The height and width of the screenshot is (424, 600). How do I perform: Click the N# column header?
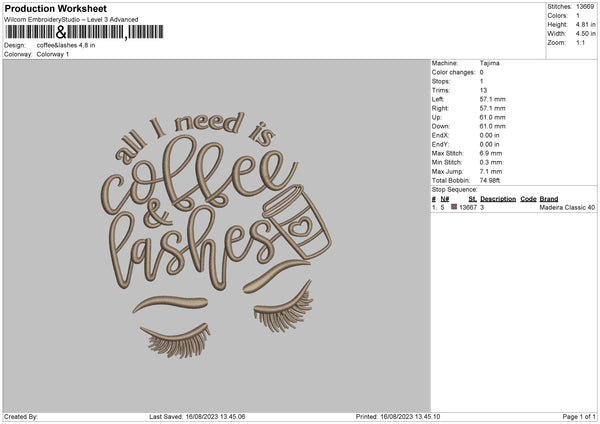(x=445, y=199)
